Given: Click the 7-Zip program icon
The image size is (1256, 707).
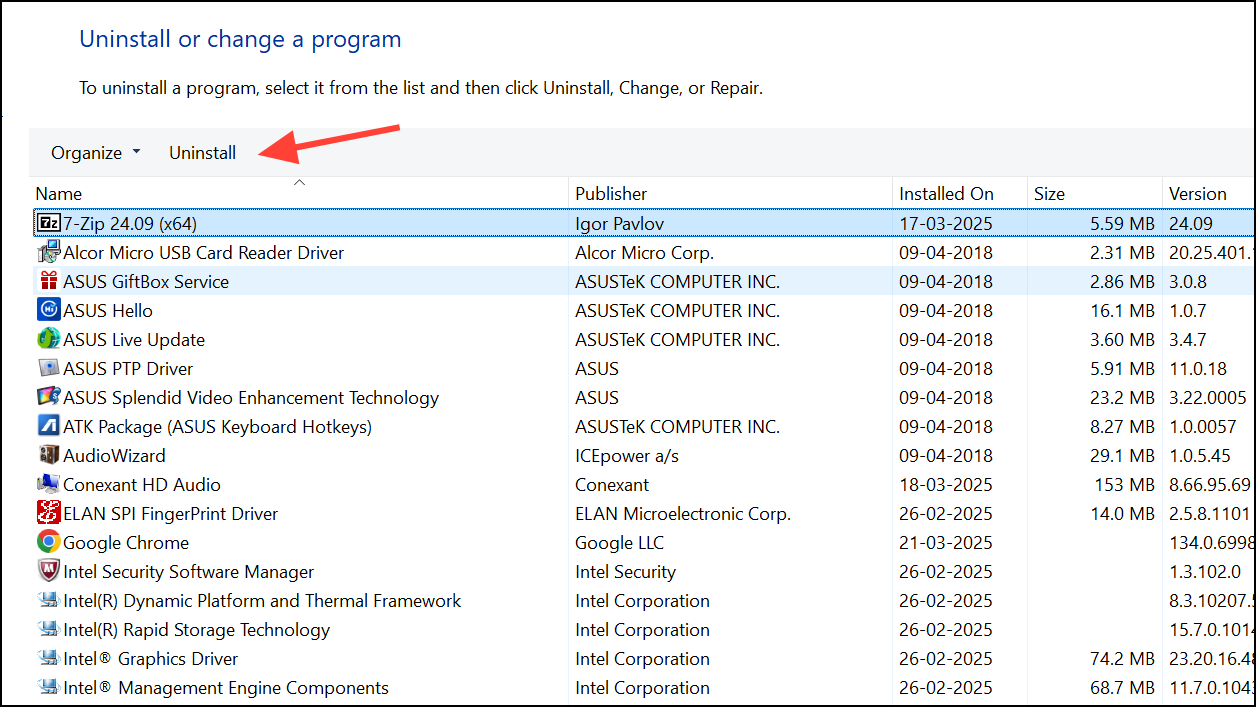Looking at the screenshot, I should click(x=48, y=223).
